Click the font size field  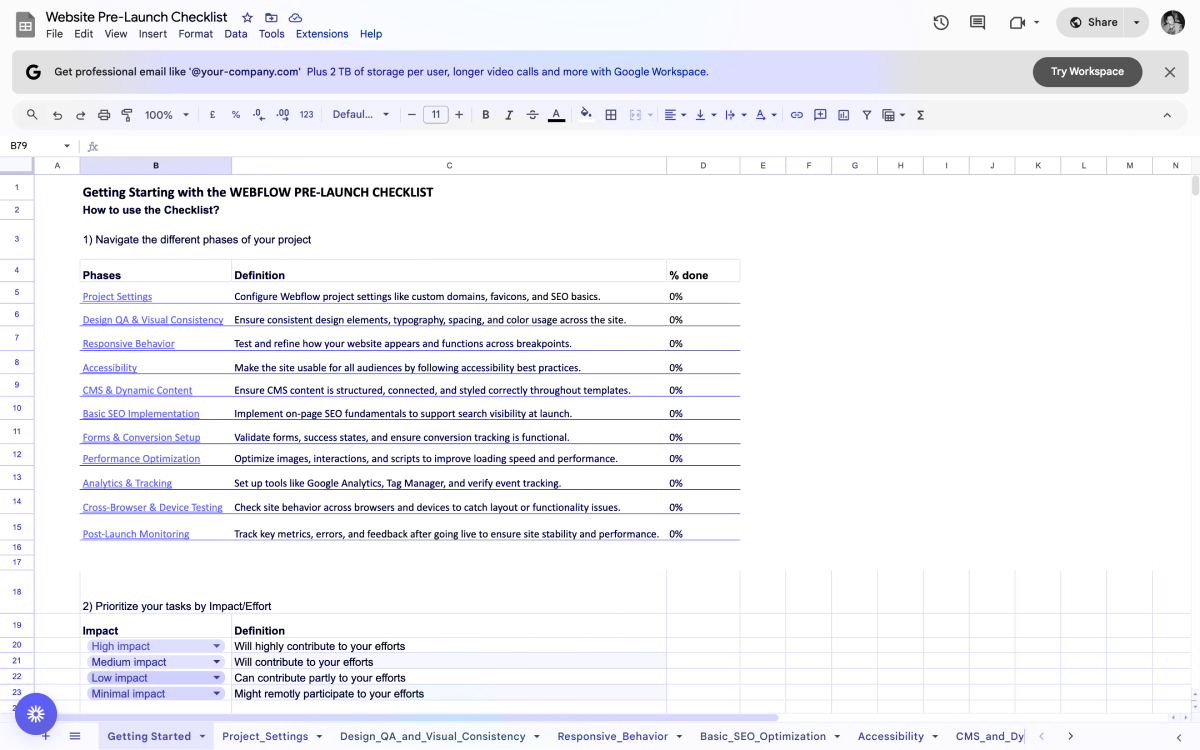tap(435, 115)
